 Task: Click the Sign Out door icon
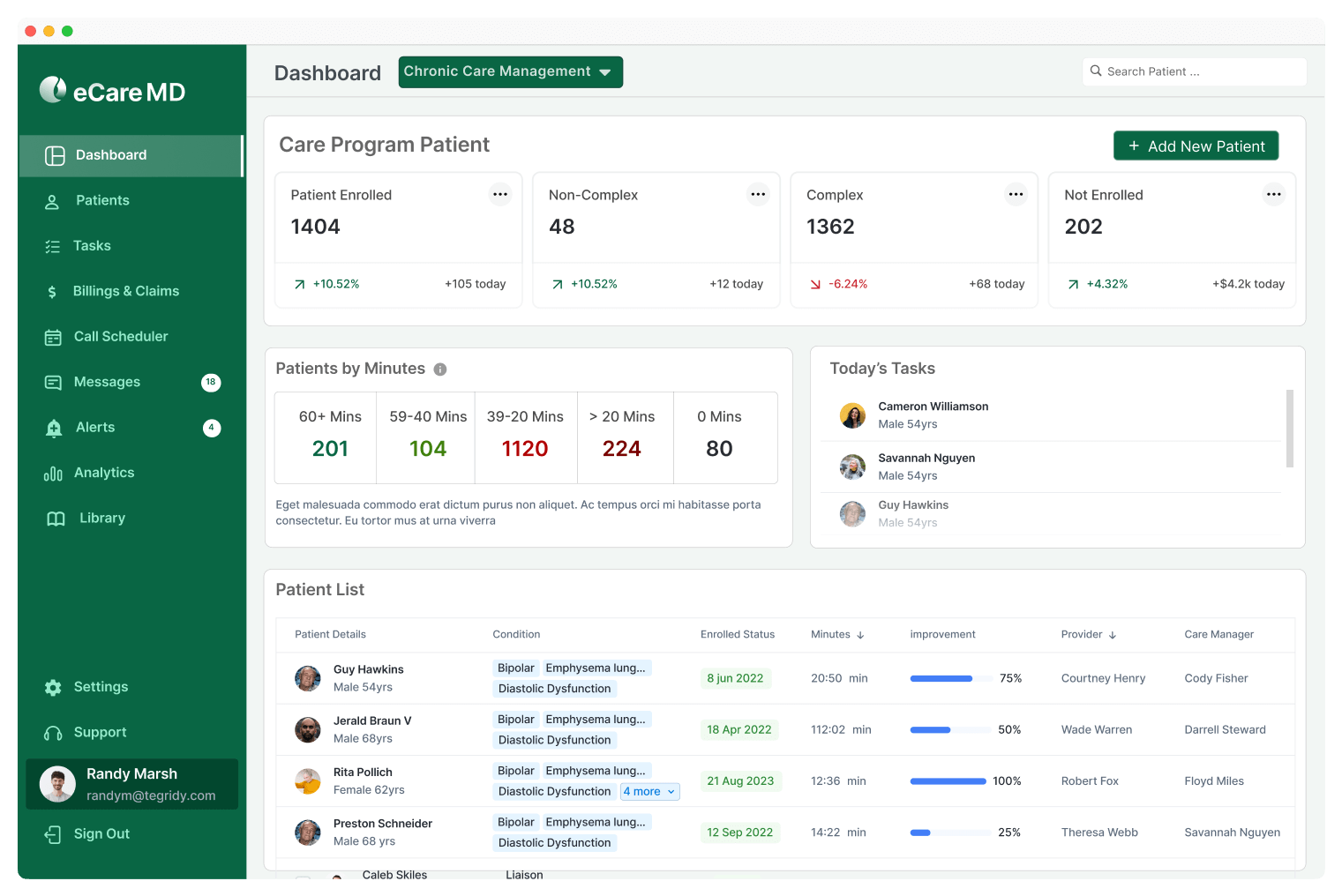point(53,834)
